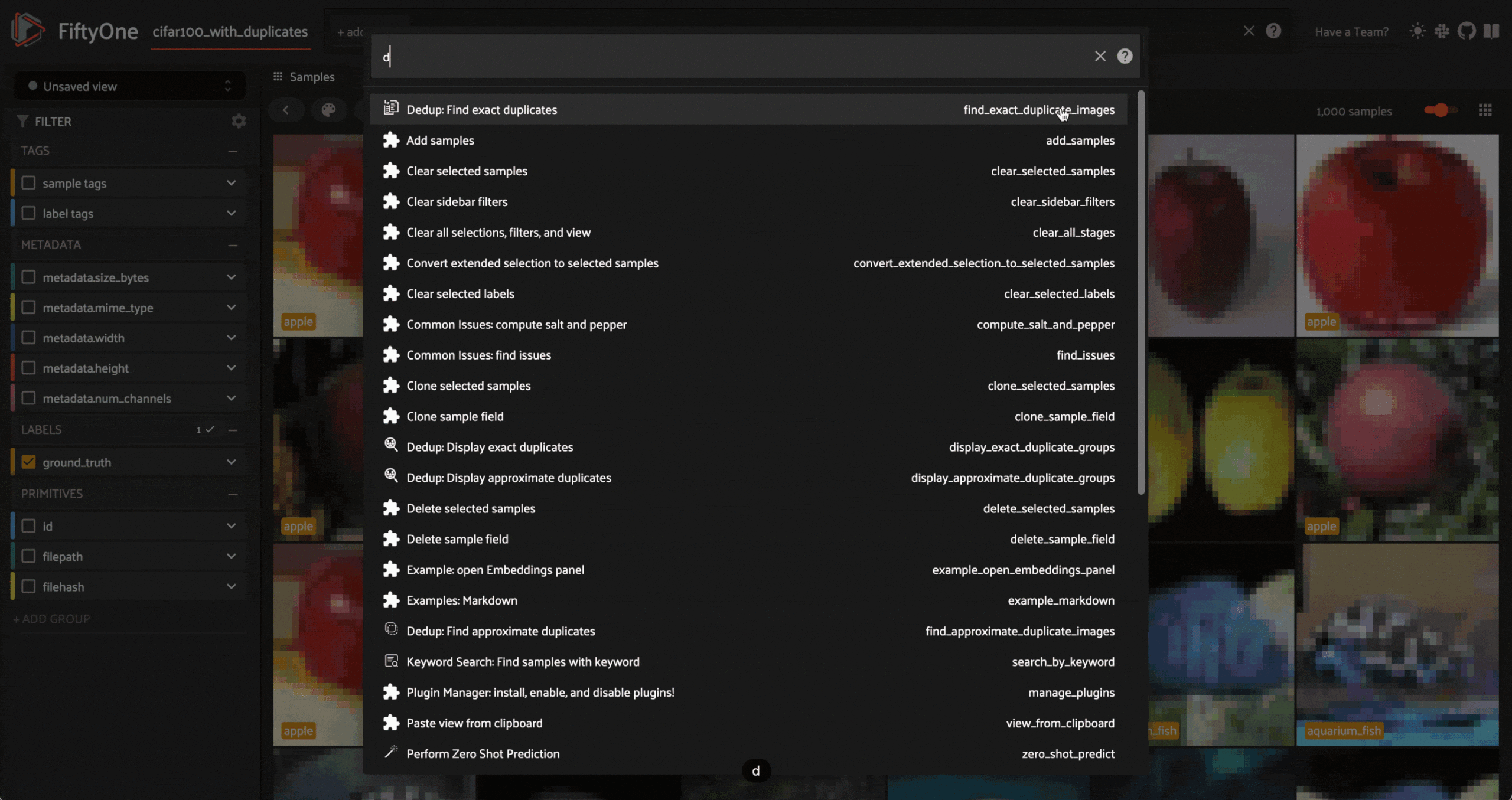Open grid display options icon
Viewport: 1512px width, 800px height.
(x=1485, y=110)
